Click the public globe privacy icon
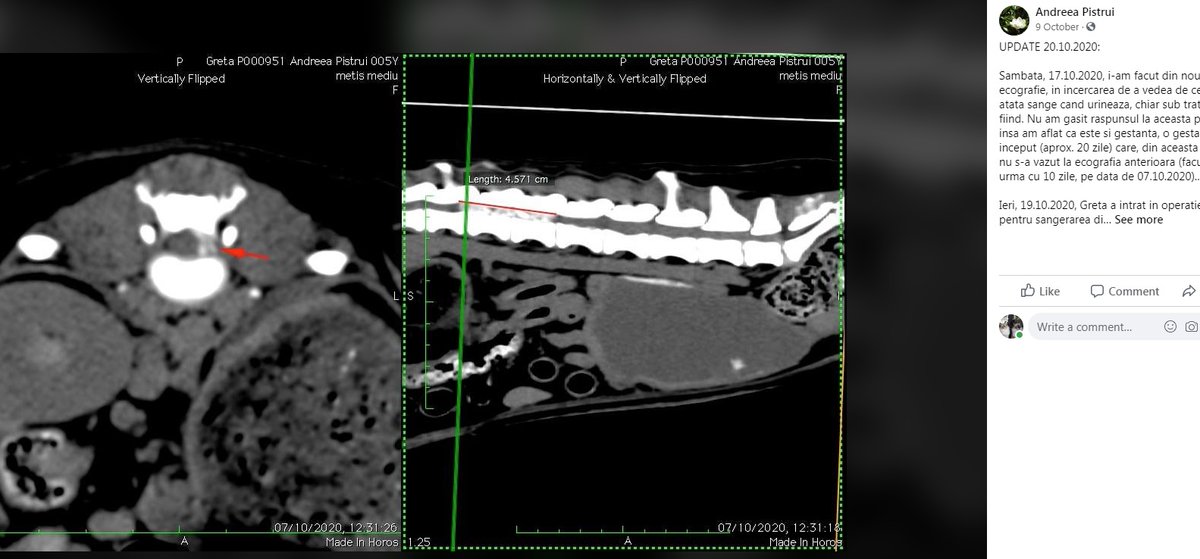 (1093, 28)
